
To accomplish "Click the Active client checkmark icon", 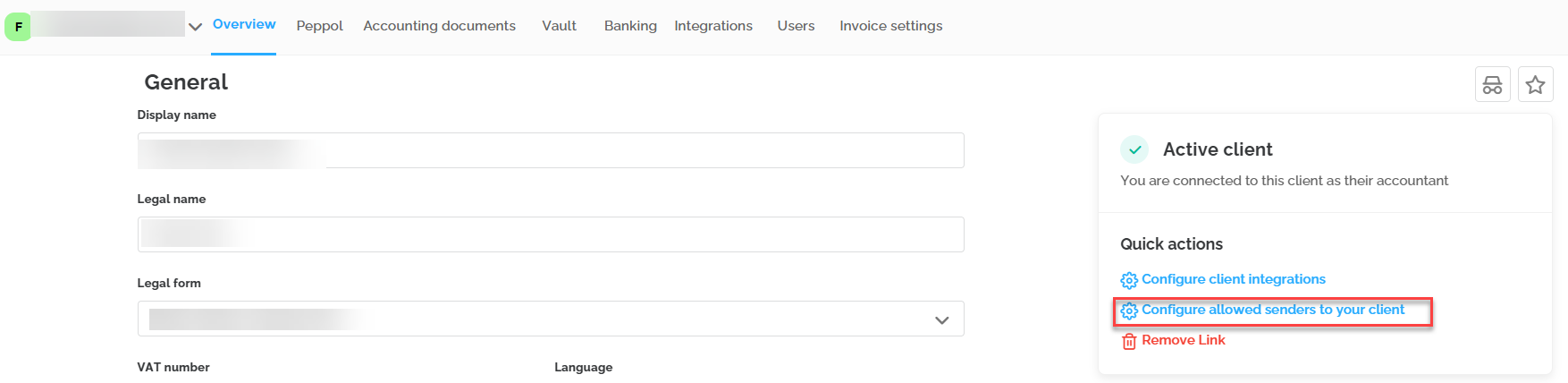I will tap(1134, 149).
